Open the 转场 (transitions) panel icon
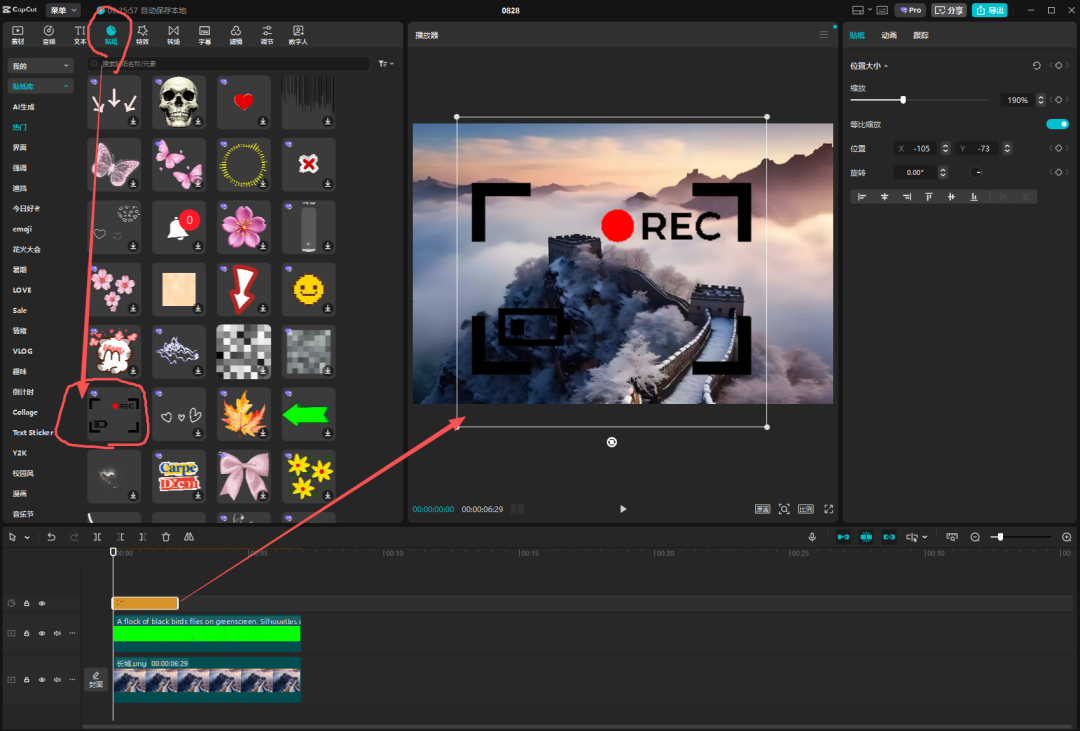Screen dimensions: 1080x731 coord(173,35)
